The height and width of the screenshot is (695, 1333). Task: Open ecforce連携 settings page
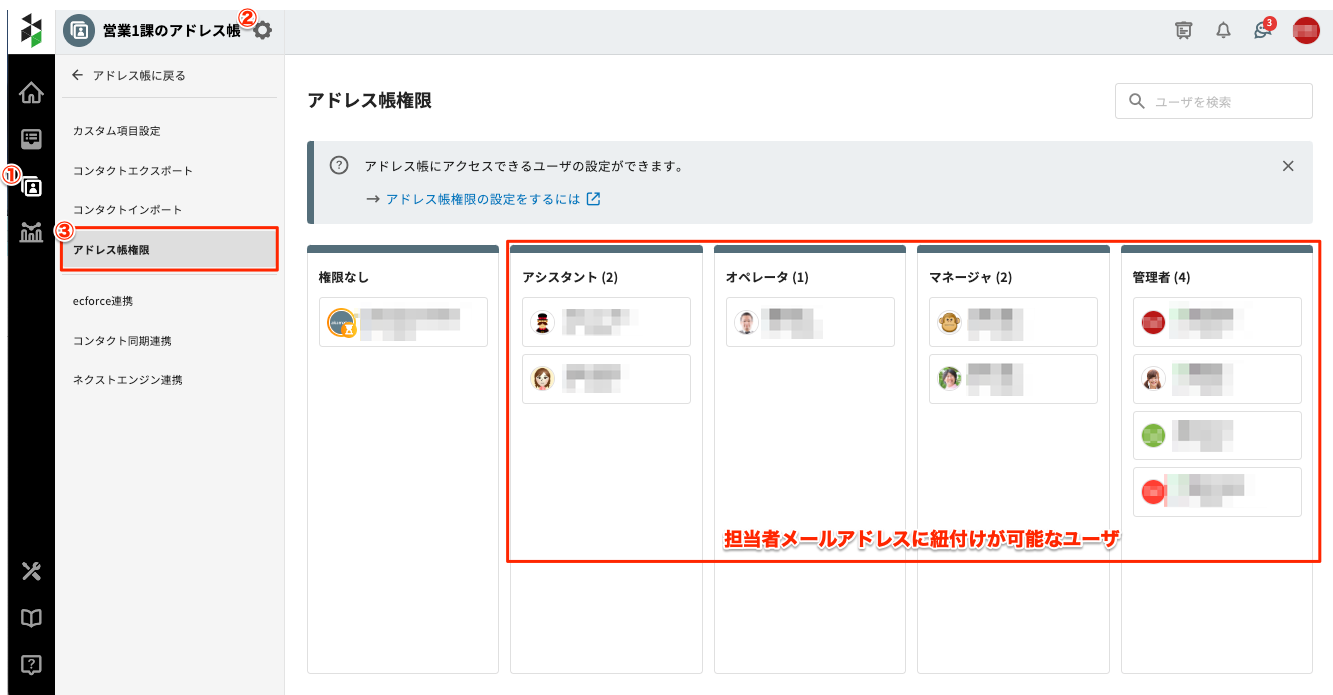click(x=103, y=301)
